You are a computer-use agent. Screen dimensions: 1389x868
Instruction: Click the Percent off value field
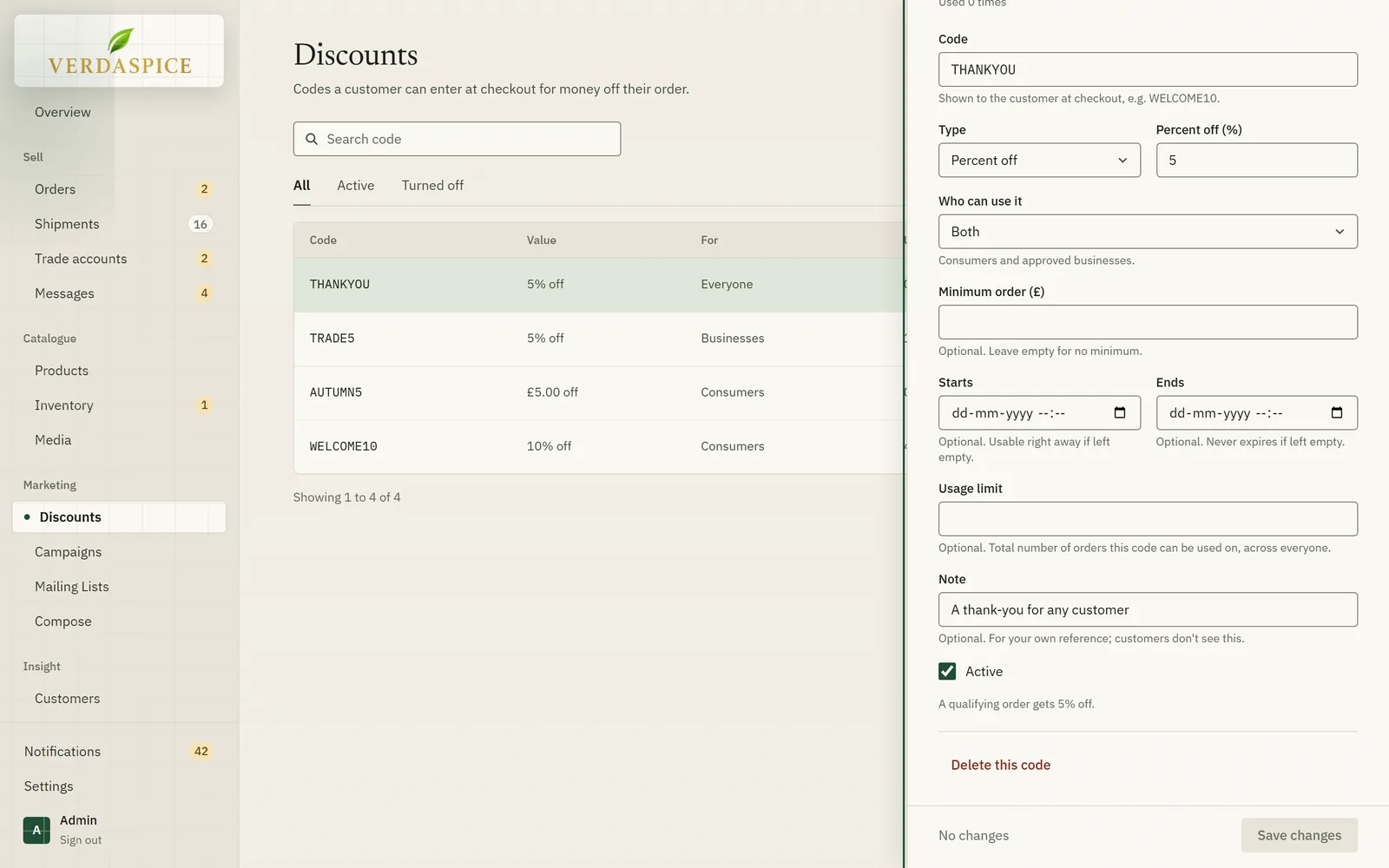coord(1256,161)
